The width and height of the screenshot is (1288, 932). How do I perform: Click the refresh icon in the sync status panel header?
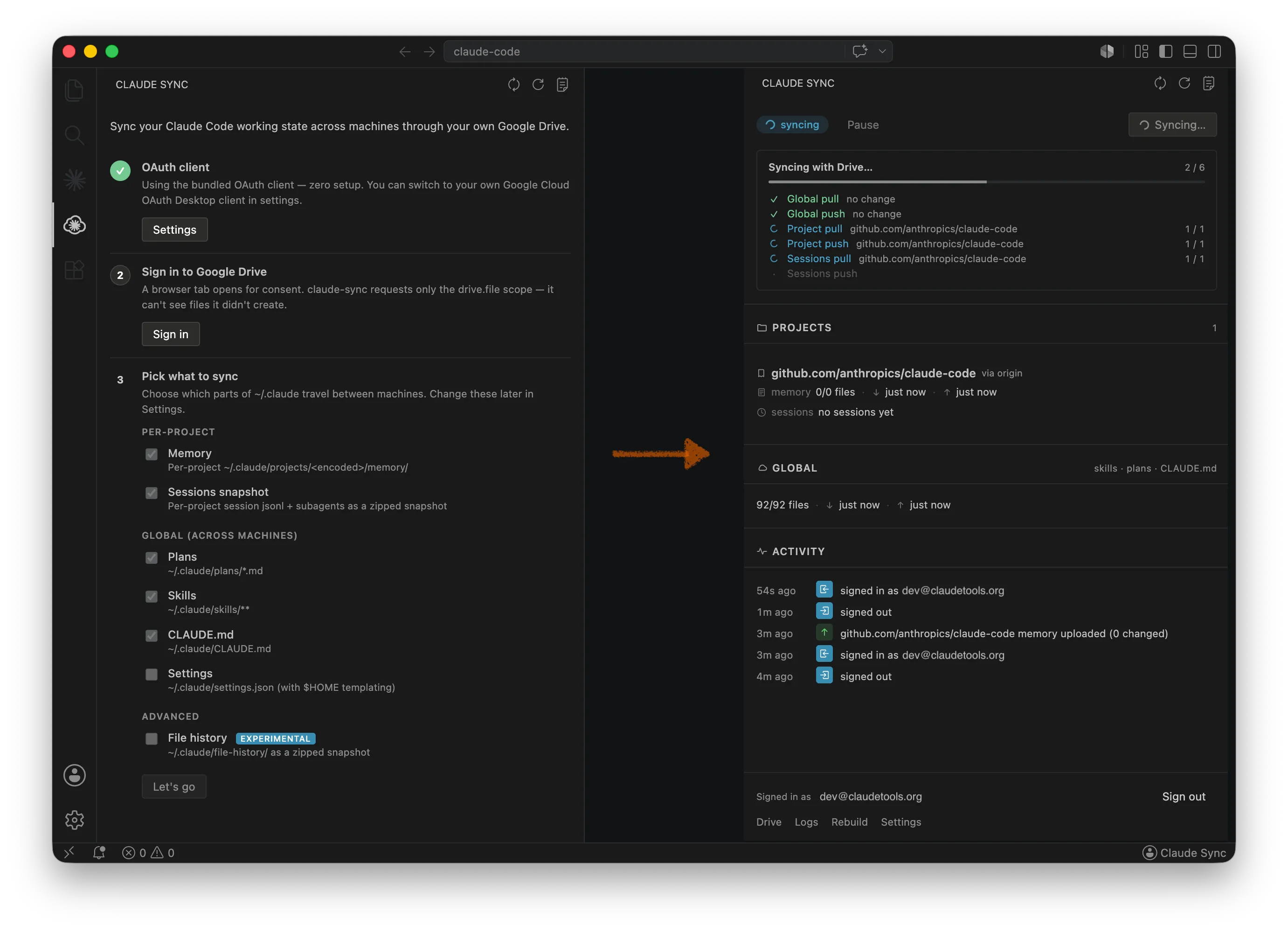pos(1184,83)
